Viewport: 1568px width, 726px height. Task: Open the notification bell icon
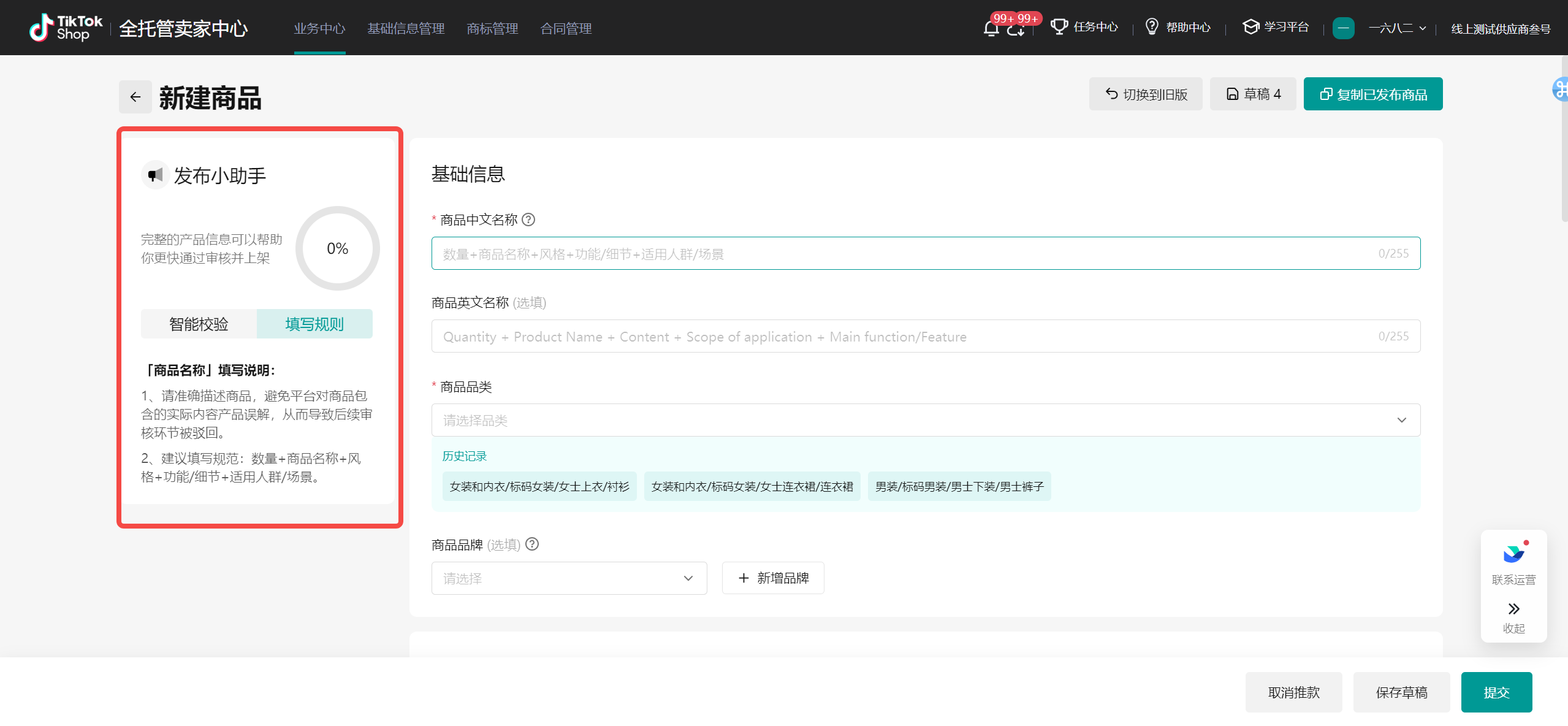pos(991,28)
